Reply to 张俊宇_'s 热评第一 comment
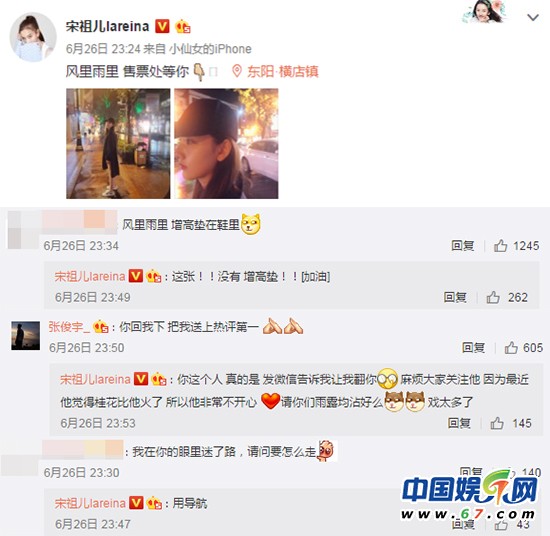Screen dimensions: 550x536 tap(473, 348)
